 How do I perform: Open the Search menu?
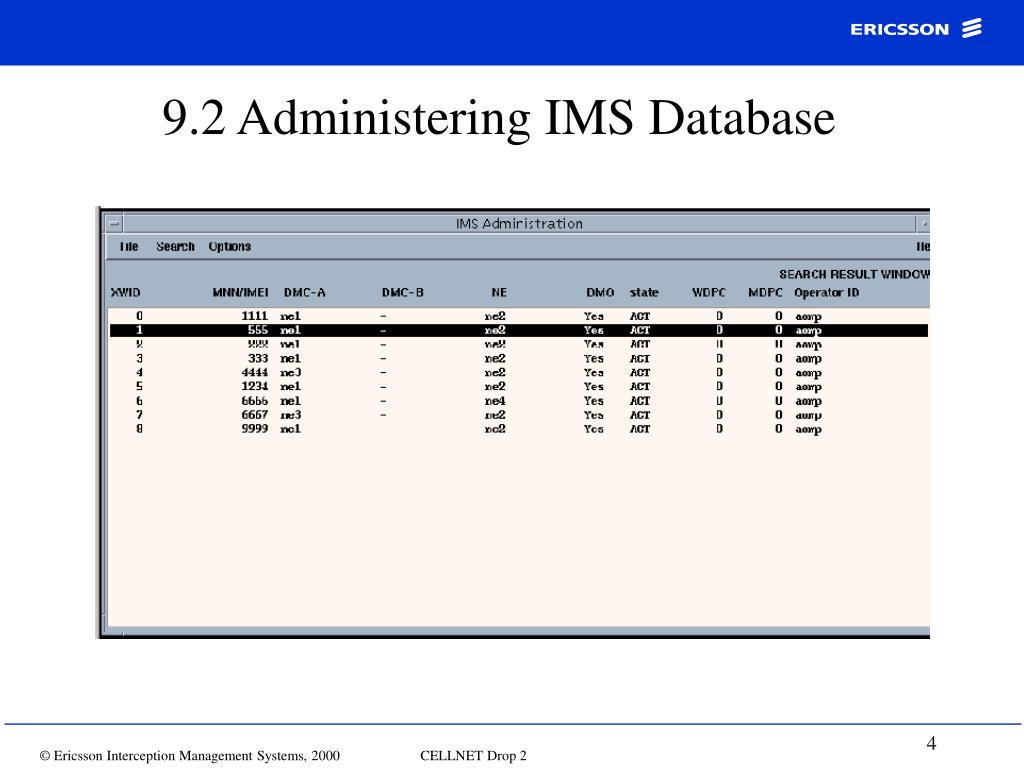(175, 246)
